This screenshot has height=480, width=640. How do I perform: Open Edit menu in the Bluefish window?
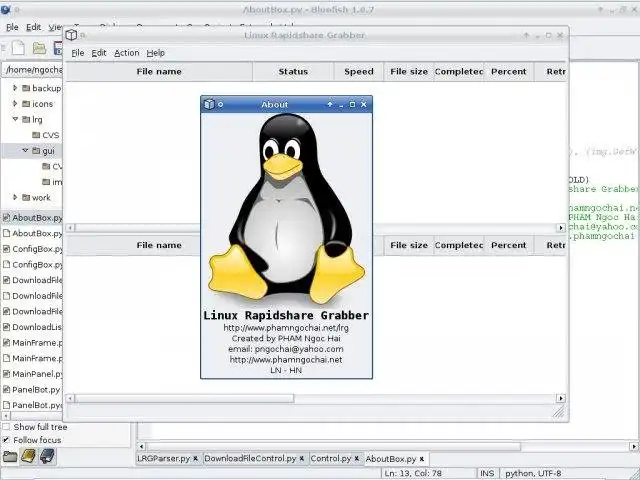33,27
